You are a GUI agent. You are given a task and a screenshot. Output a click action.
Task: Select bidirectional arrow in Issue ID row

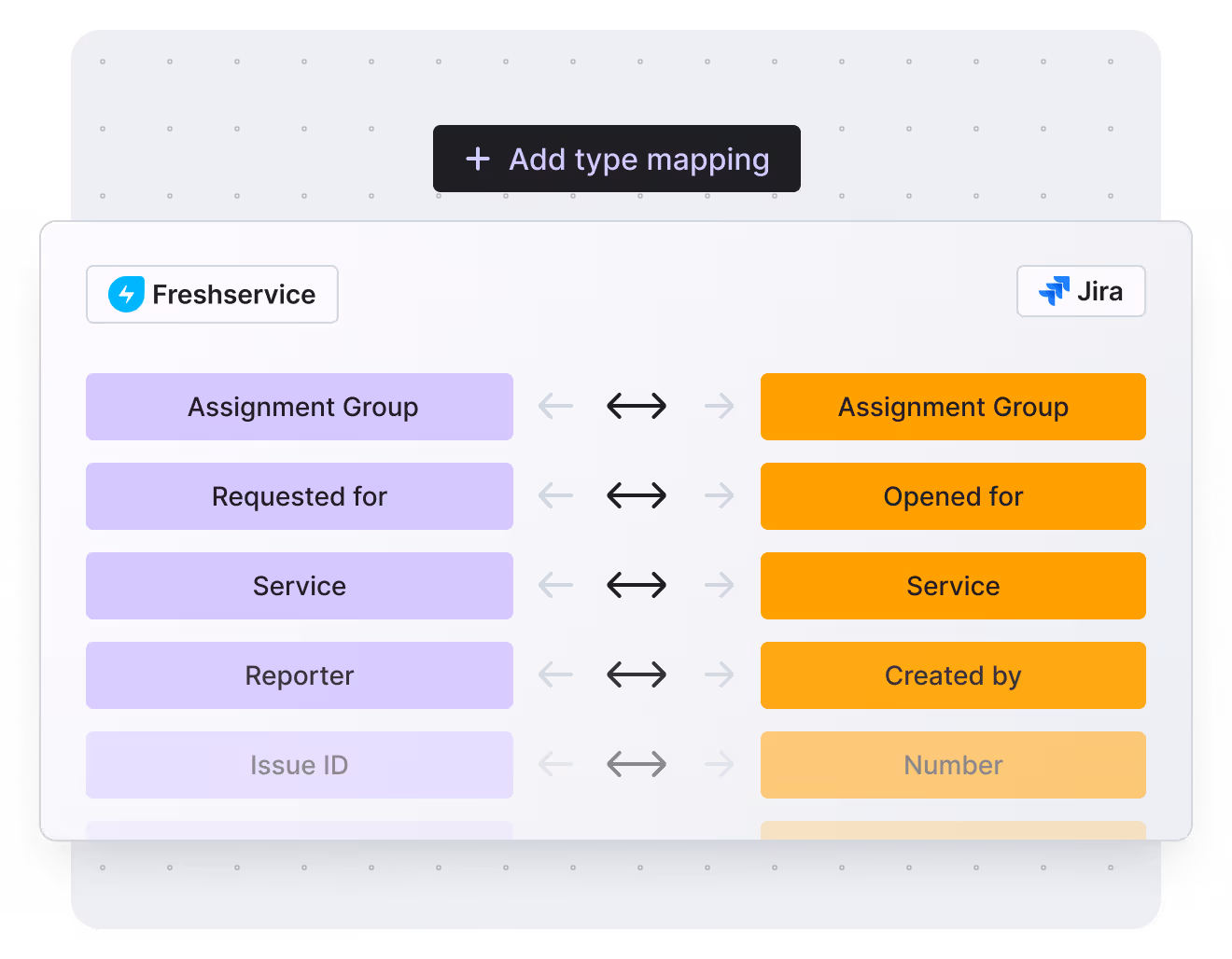637,764
